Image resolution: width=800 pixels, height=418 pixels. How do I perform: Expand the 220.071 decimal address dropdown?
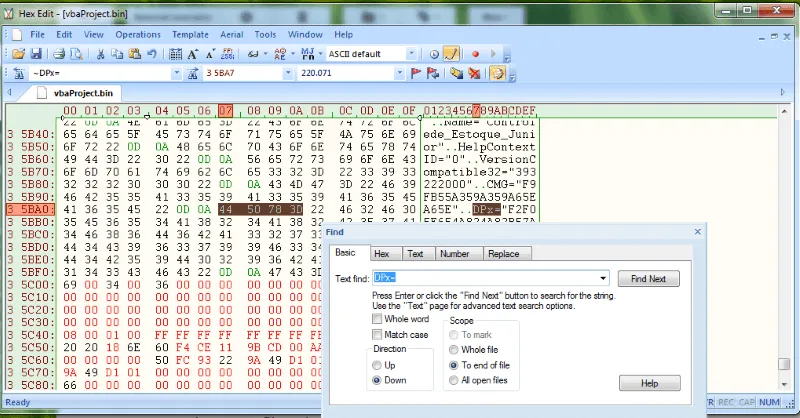(x=399, y=73)
